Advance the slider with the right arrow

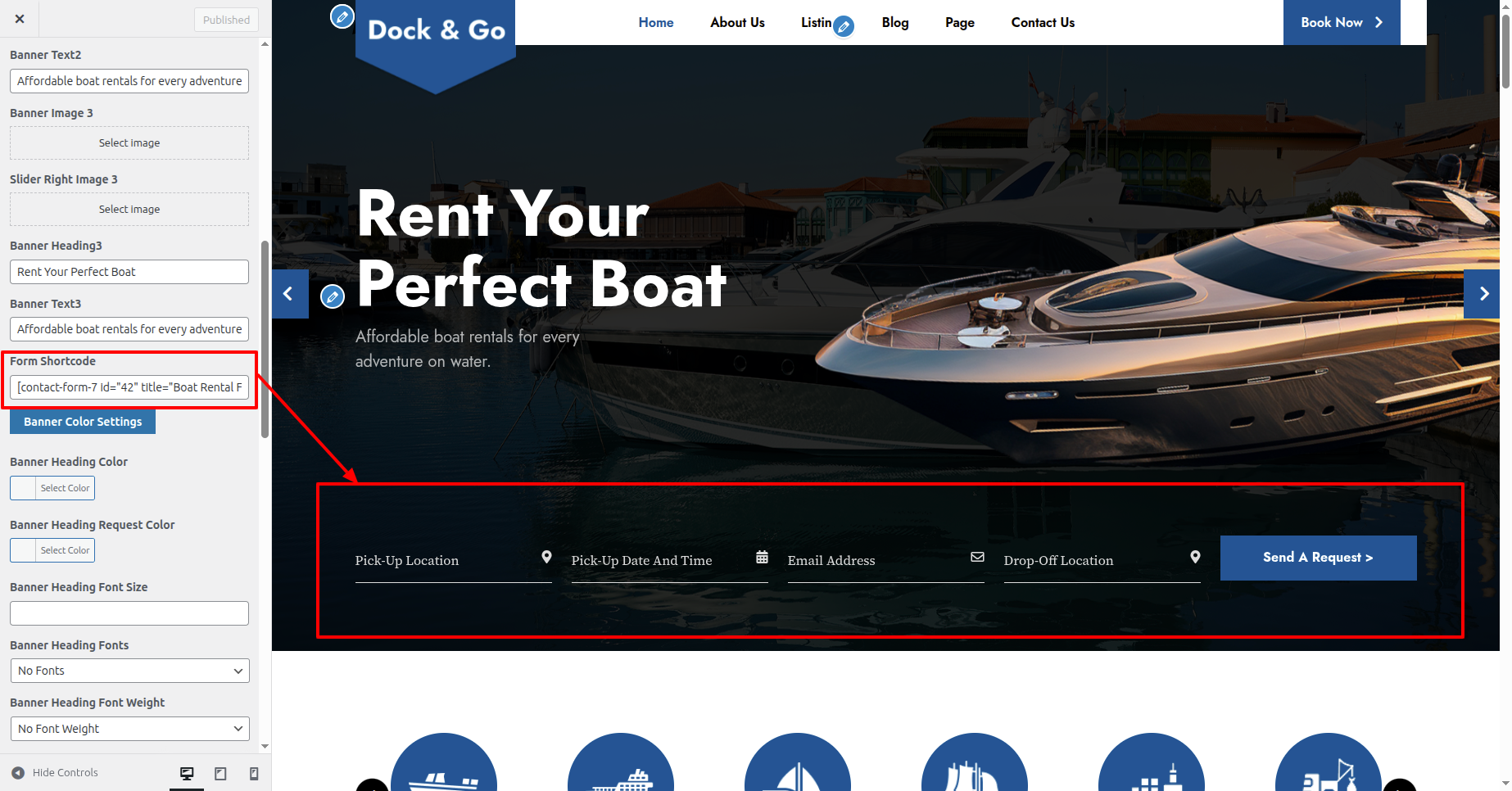1483,294
